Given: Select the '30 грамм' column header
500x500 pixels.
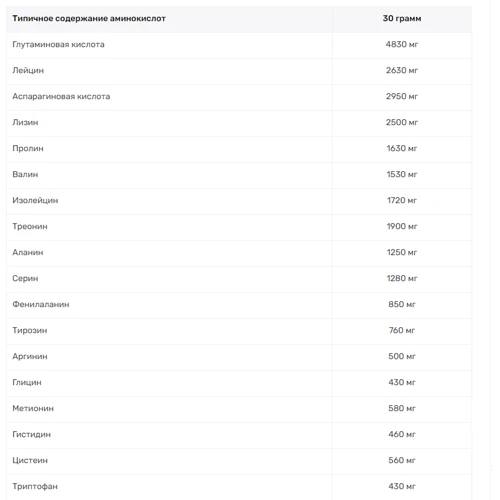Looking at the screenshot, I should (x=402, y=18).
